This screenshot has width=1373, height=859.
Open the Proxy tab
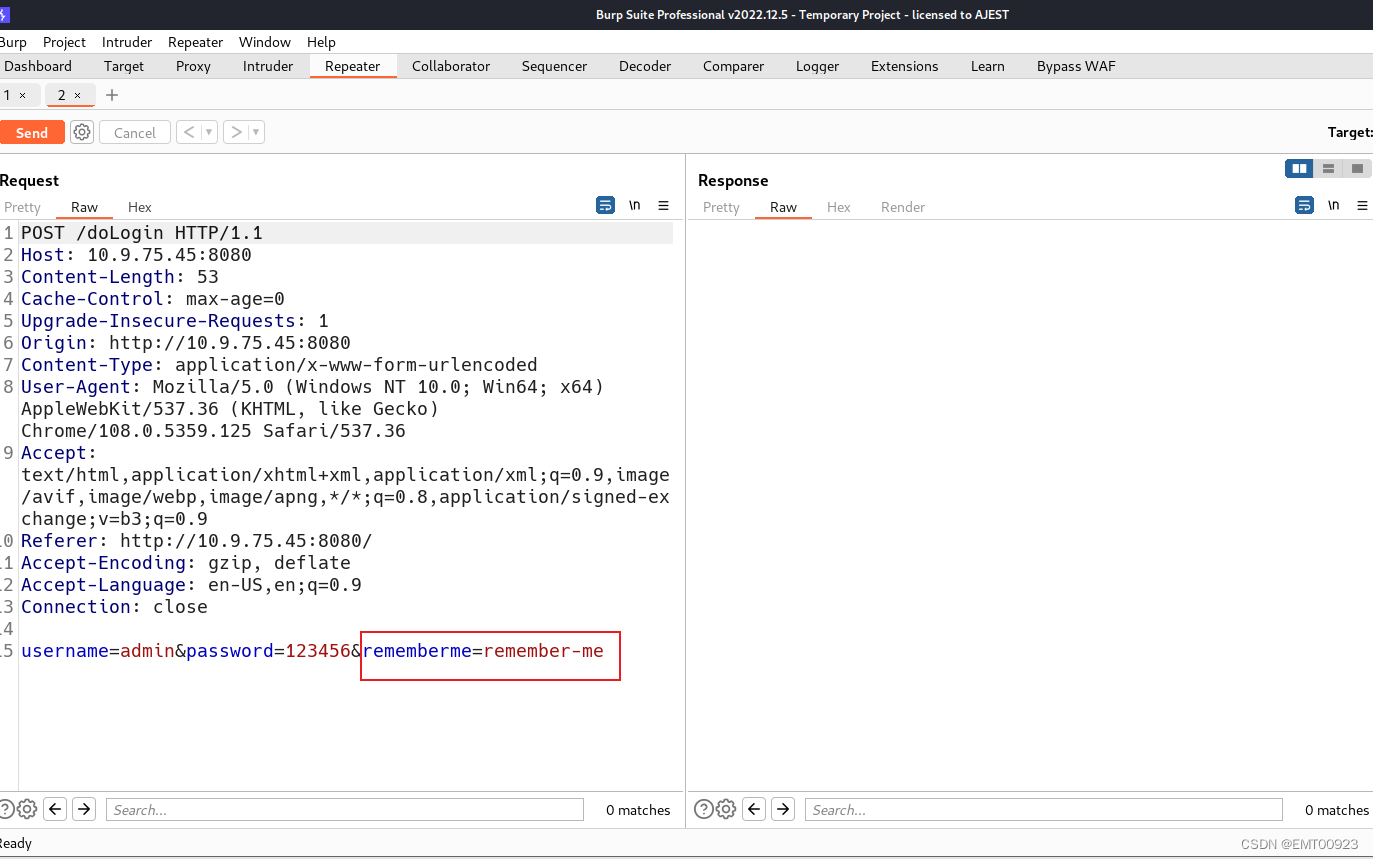[x=193, y=66]
